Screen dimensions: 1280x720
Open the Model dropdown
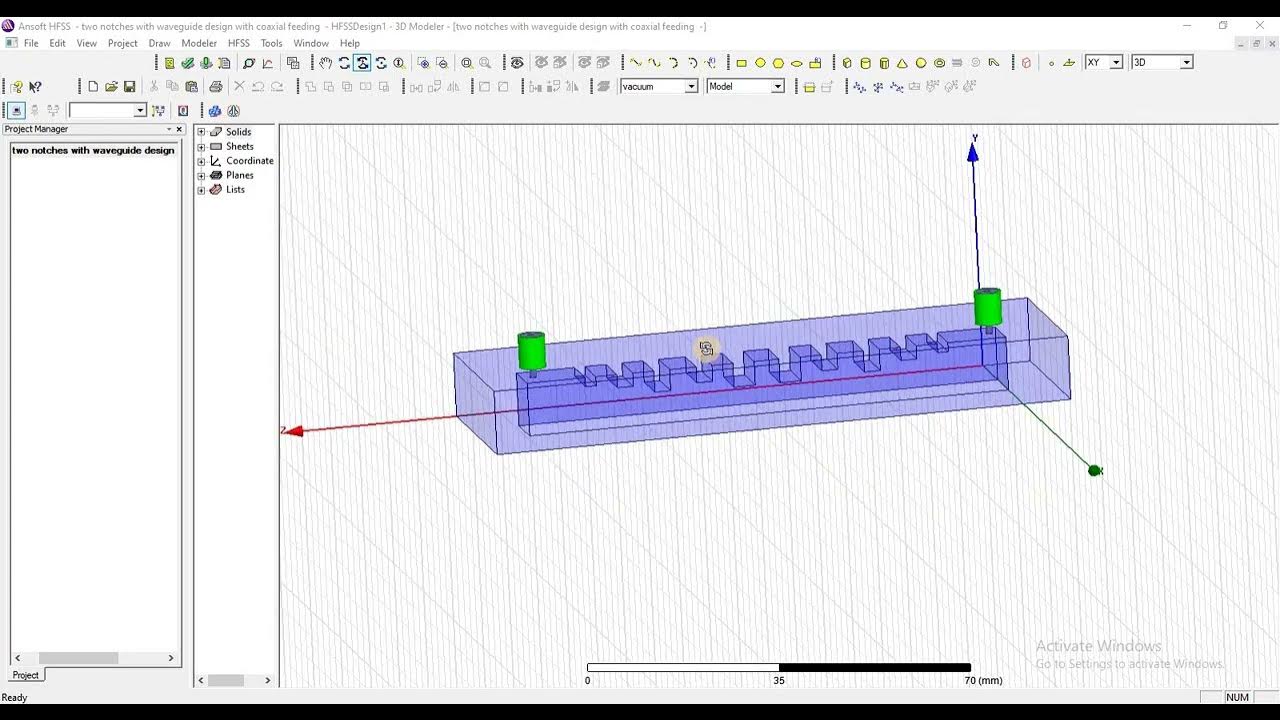(x=777, y=87)
